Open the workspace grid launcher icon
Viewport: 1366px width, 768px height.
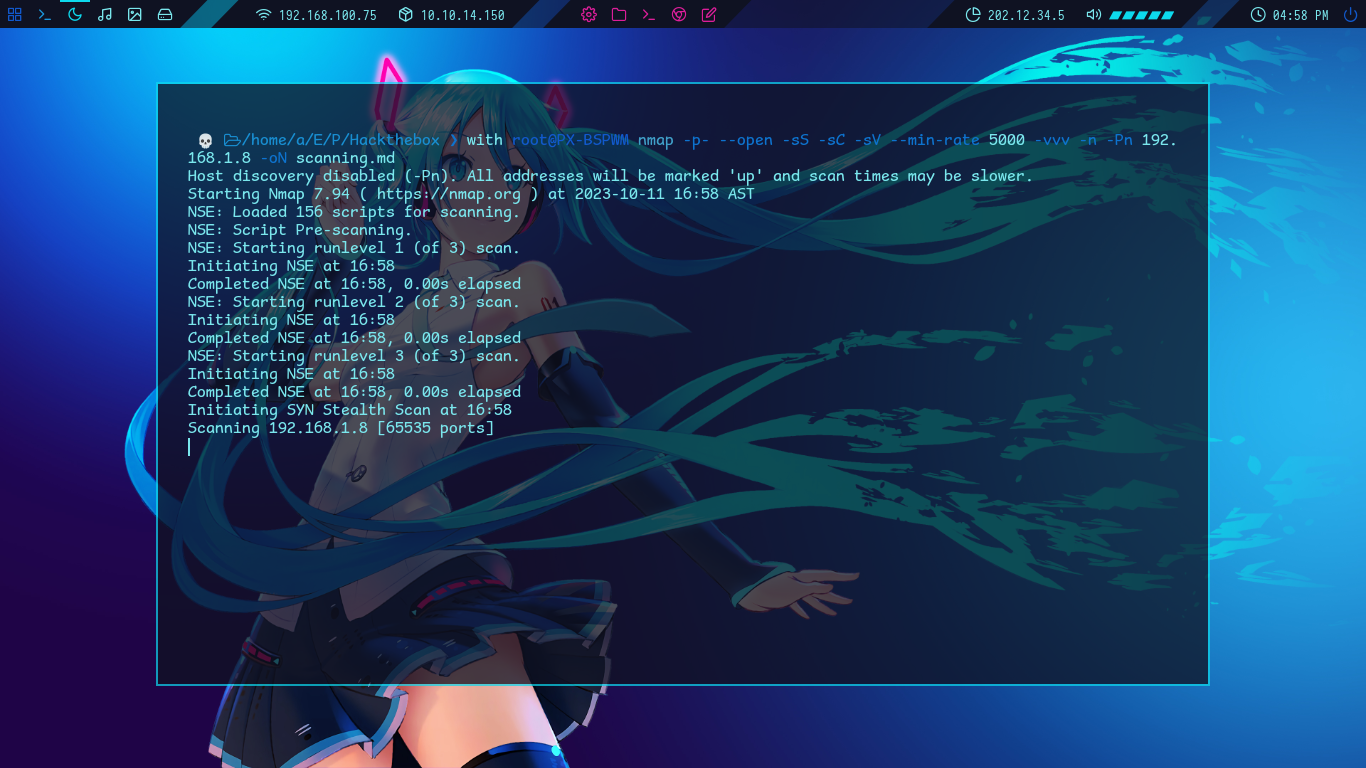pos(14,14)
